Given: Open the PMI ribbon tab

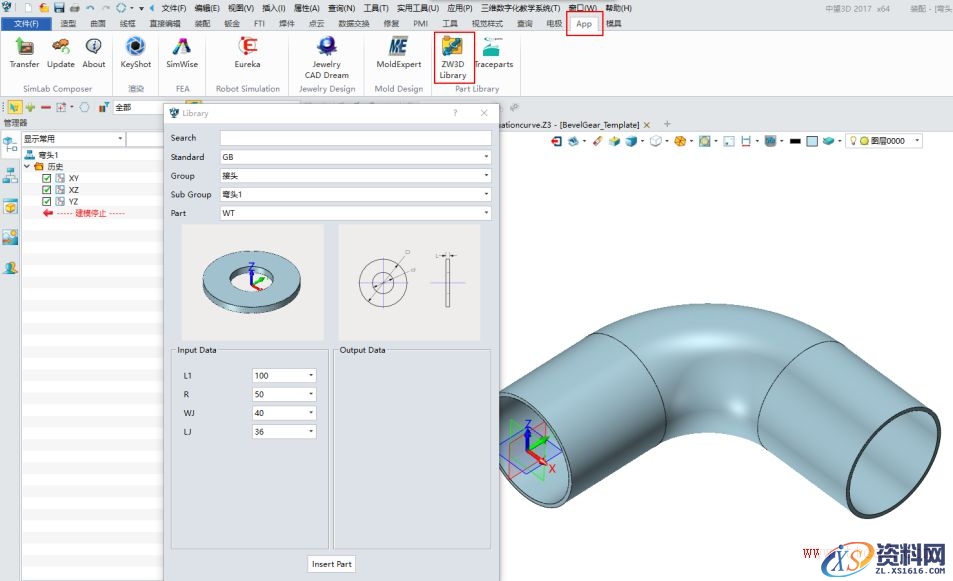Looking at the screenshot, I should point(420,24).
